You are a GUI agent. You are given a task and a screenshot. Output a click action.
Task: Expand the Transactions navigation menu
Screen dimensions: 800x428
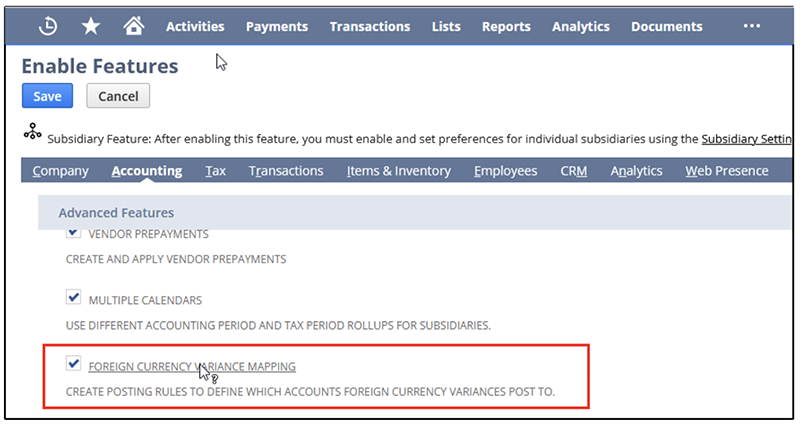(369, 27)
